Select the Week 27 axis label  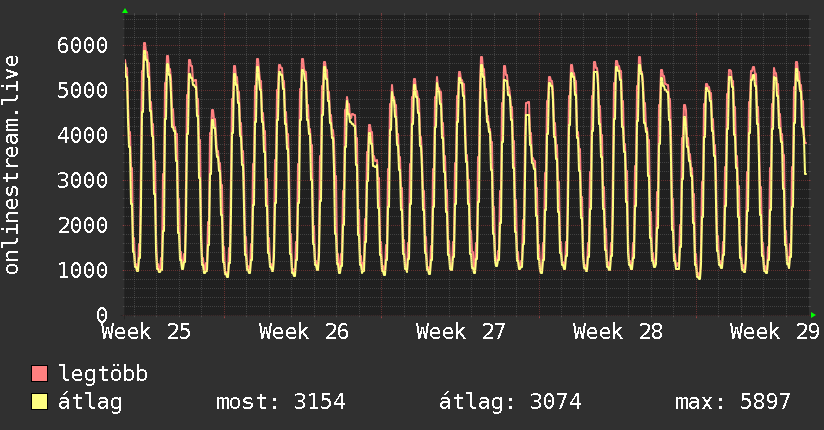(461, 332)
